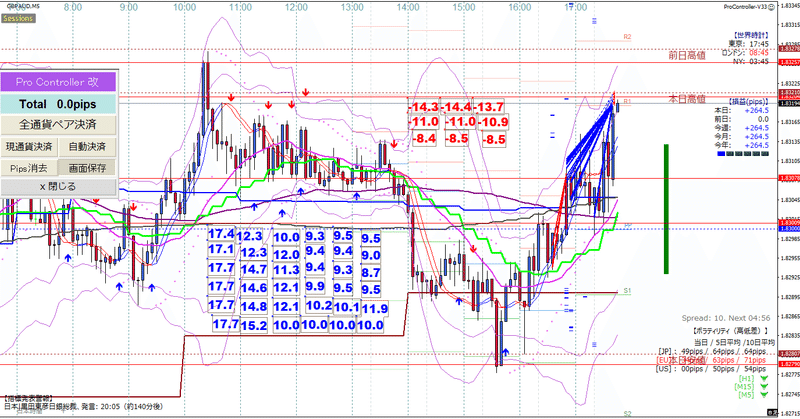
Task: Click the 今月: +264.5 profit row
Action: pyautogui.click(x=741, y=136)
